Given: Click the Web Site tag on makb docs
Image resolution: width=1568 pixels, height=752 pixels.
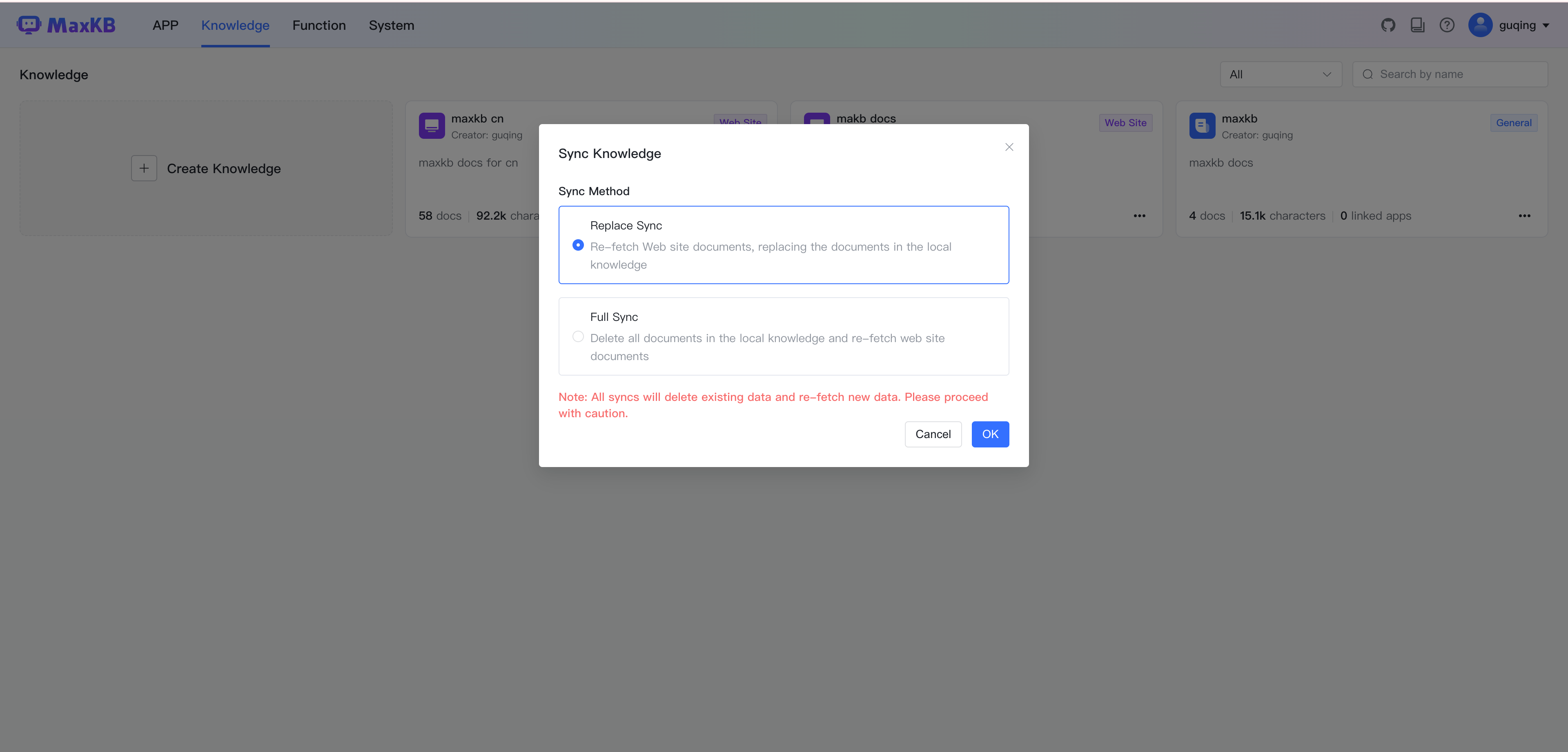Looking at the screenshot, I should pos(1125,123).
